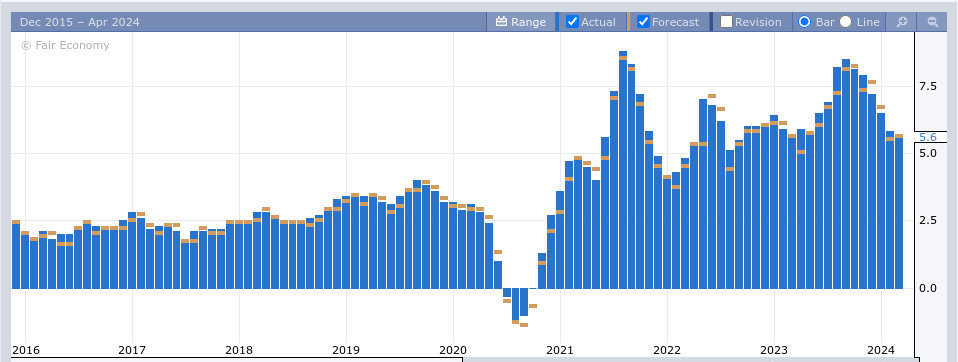Click the Dec 2015 – Apr 2024 range text
Image resolution: width=958 pixels, height=362 pixels.
coord(79,22)
